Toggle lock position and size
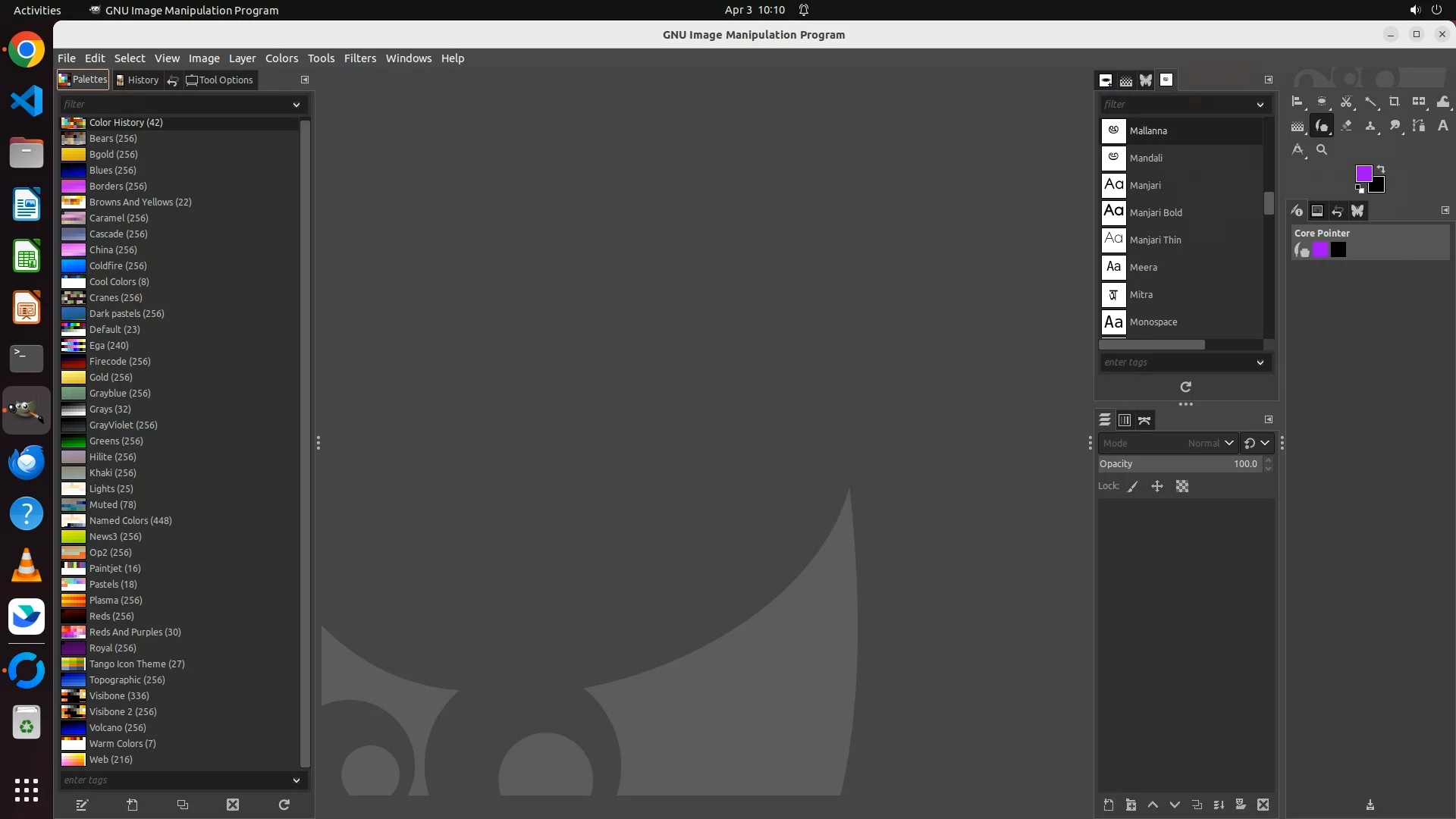 pyautogui.click(x=1157, y=487)
